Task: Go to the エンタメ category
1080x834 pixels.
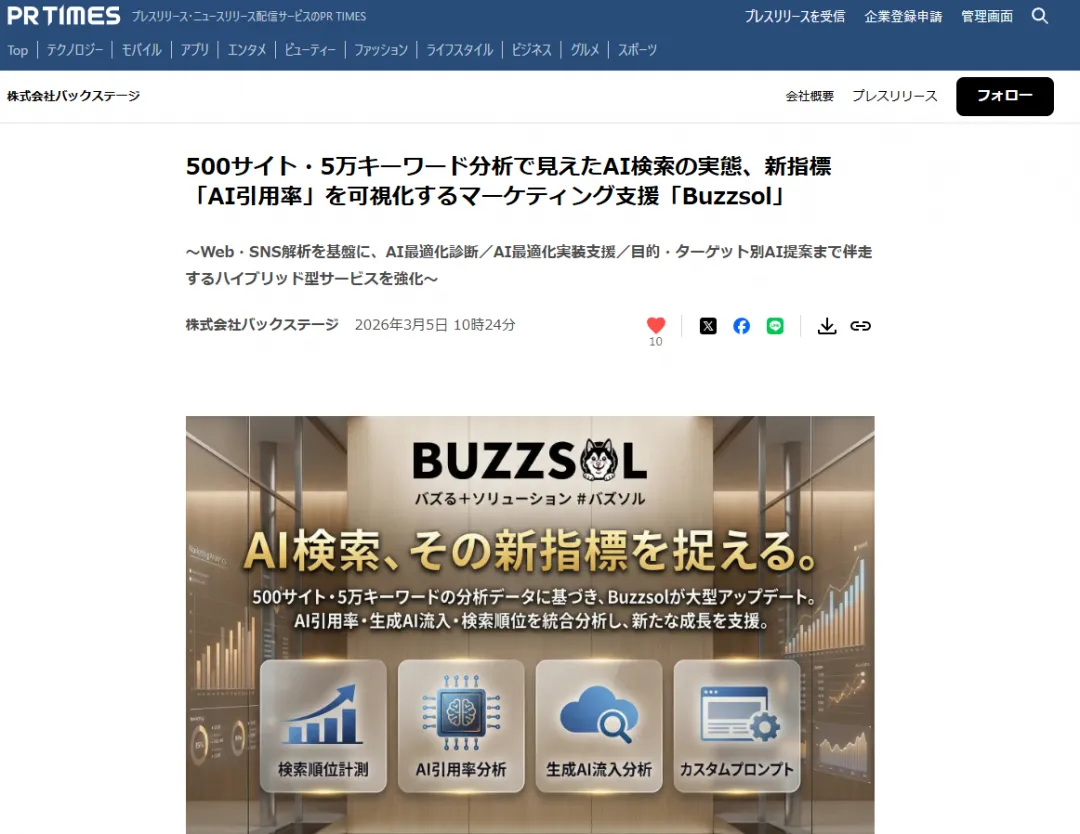Action: pyautogui.click(x=246, y=50)
